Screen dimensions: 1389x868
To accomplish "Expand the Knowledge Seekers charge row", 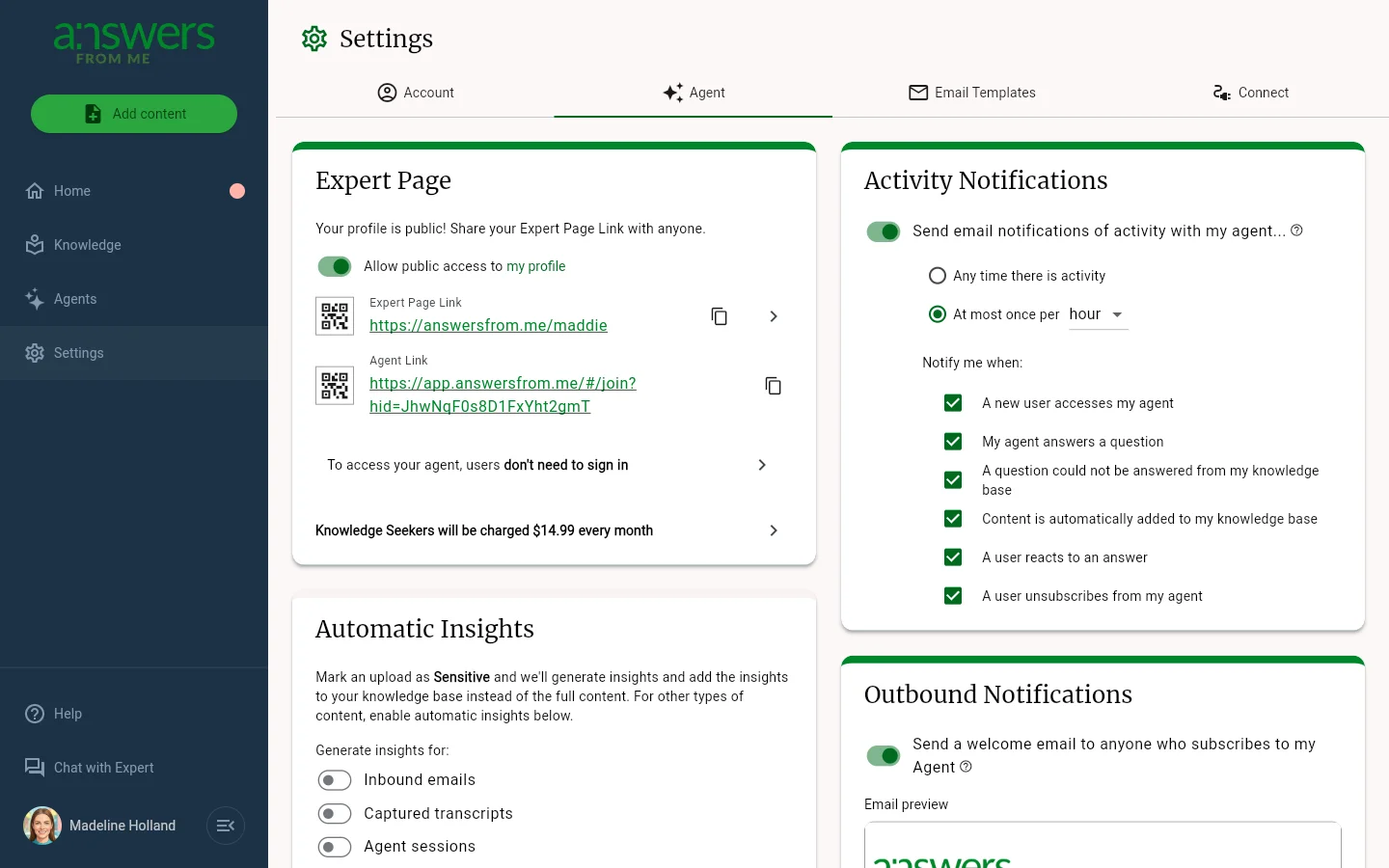I will click(x=547, y=530).
